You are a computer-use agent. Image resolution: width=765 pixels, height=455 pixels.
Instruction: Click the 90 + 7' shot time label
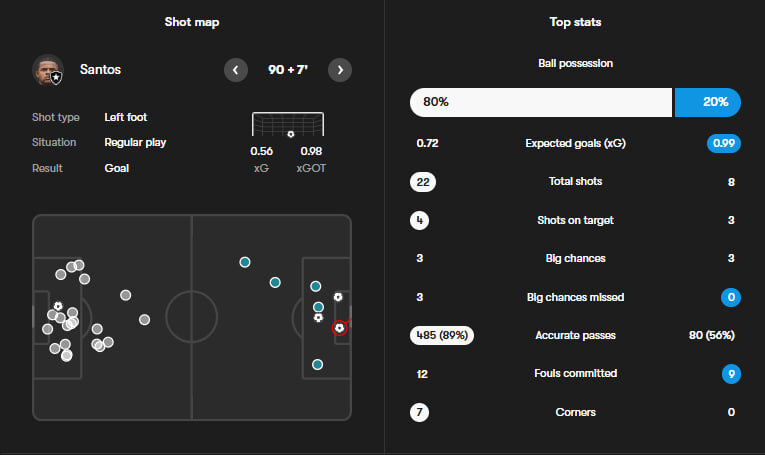[288, 70]
